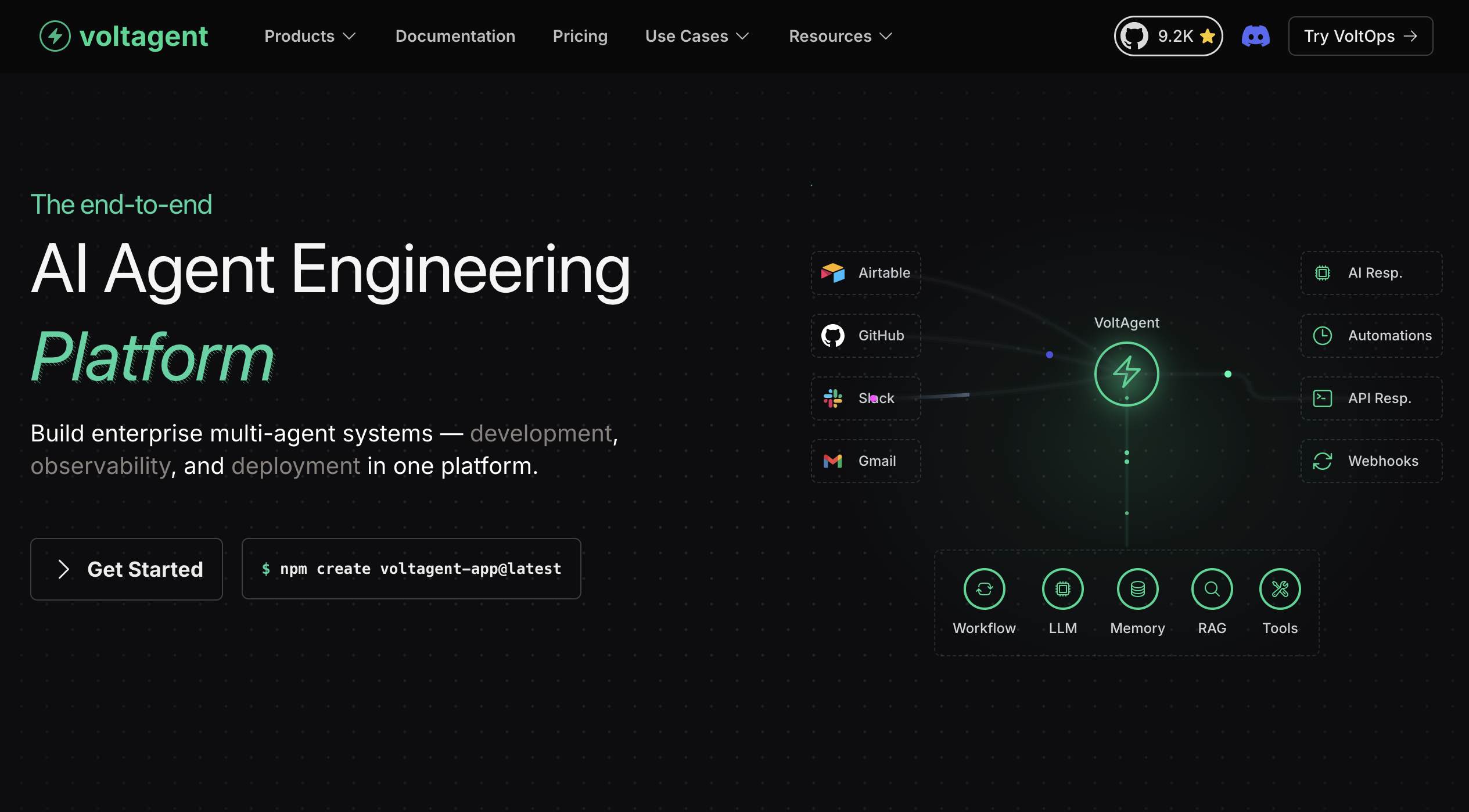Click the arrow icon in Try VoltOps

[x=1410, y=36]
